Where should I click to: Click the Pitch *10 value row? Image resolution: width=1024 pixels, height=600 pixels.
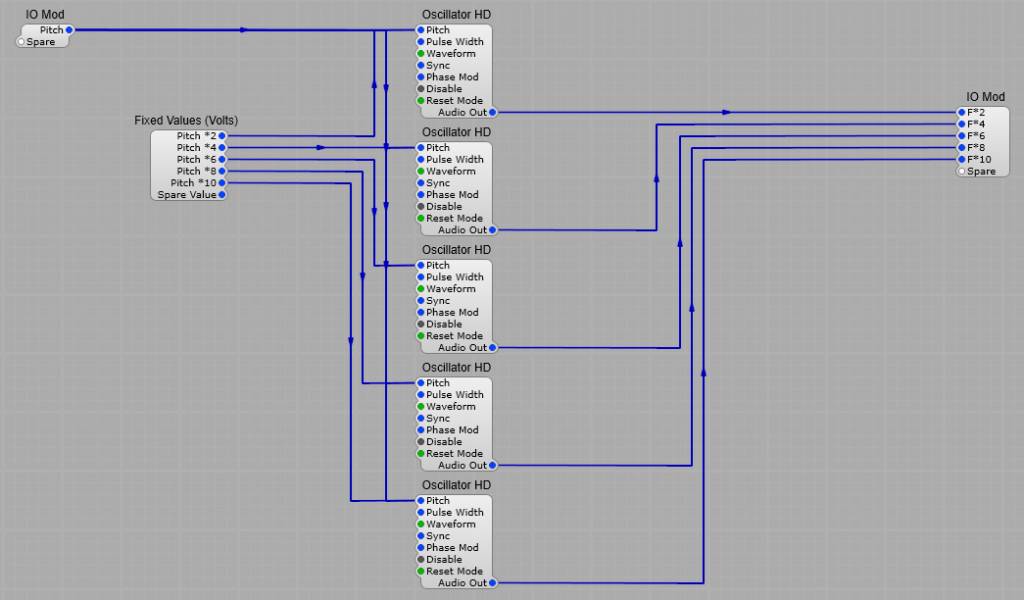(196, 183)
